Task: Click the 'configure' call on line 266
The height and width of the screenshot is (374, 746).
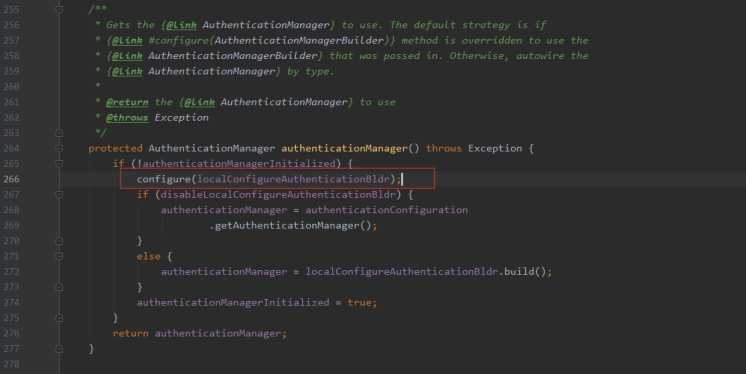Action: 163,179
